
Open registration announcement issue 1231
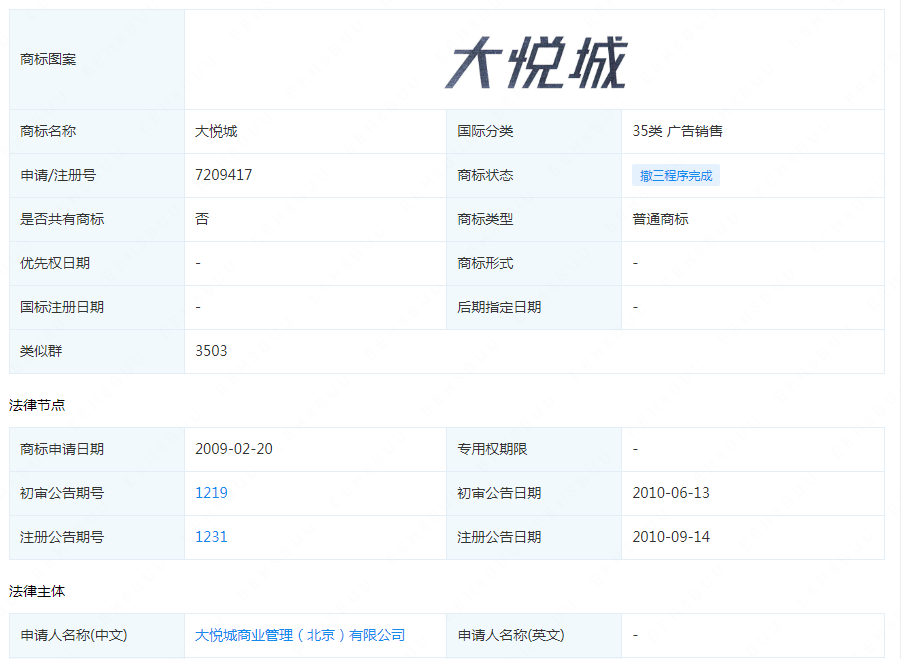point(211,537)
